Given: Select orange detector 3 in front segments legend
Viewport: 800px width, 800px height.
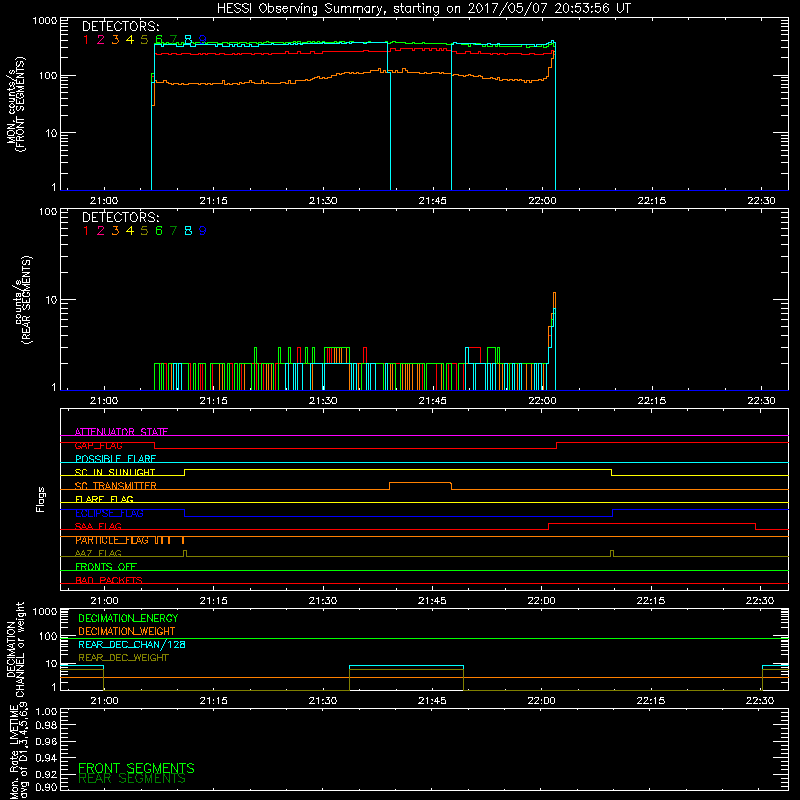Looking at the screenshot, I should [115, 40].
